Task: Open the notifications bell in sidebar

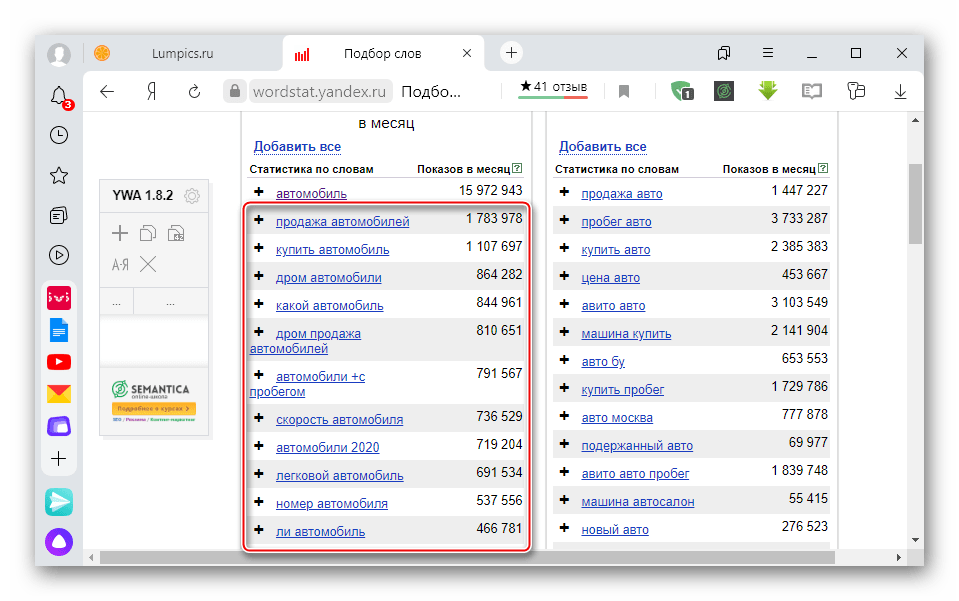Action: tap(59, 96)
